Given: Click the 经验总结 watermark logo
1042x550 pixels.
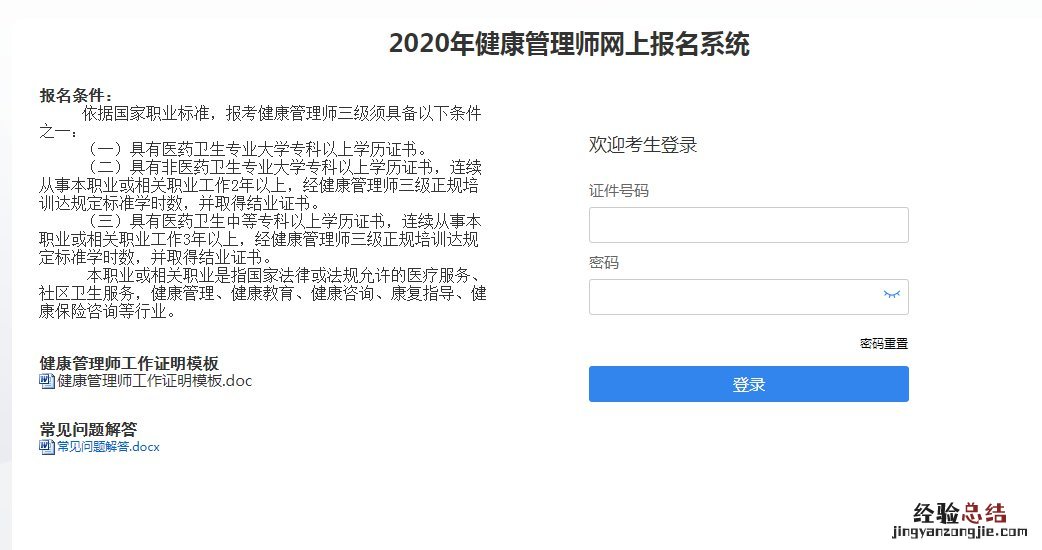Looking at the screenshot, I should point(960,513).
